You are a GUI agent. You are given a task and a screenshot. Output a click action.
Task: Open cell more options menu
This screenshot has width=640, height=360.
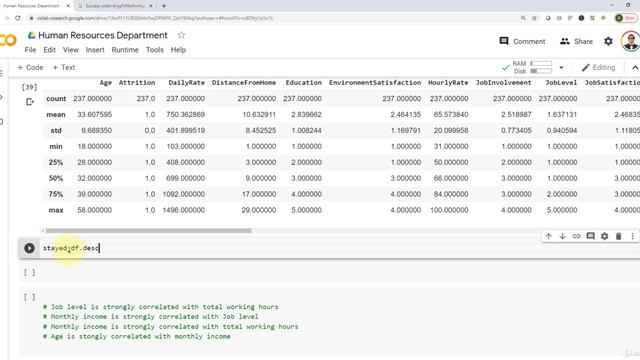tap(632, 236)
